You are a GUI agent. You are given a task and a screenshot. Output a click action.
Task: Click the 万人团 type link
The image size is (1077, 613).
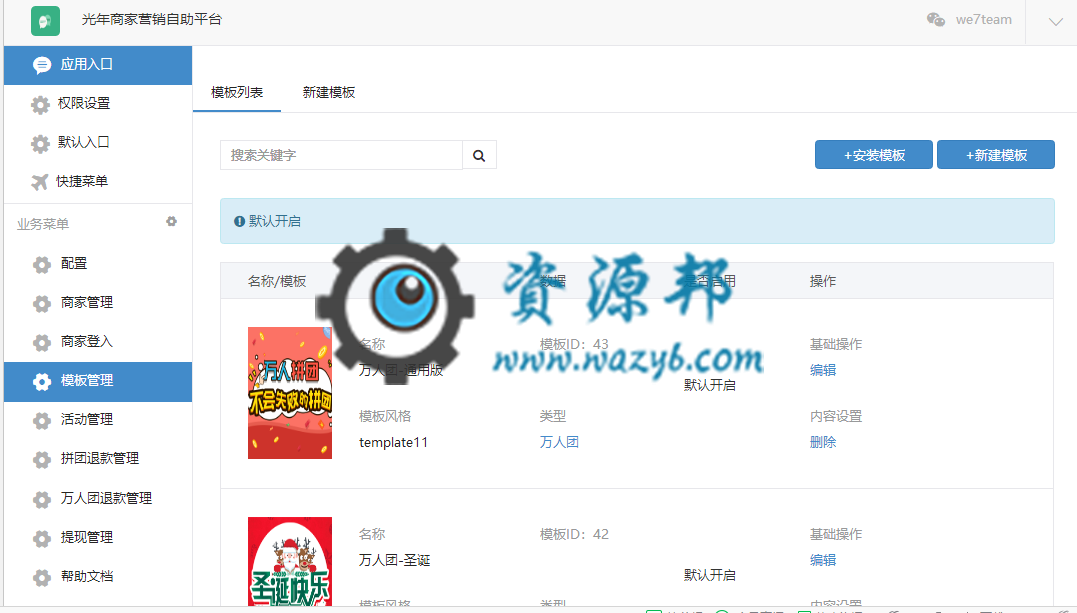[559, 443]
